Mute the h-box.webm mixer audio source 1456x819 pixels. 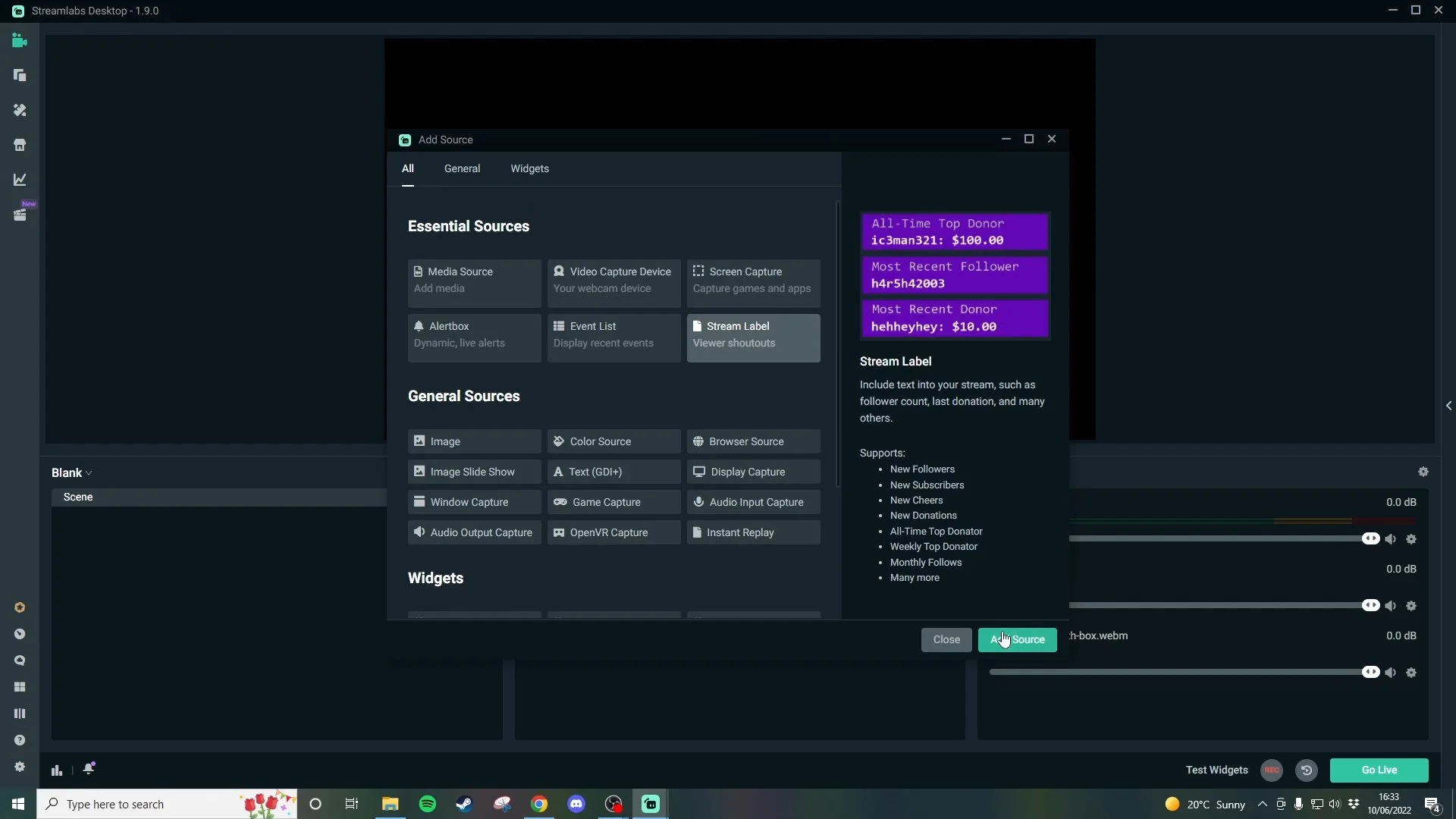point(1390,673)
